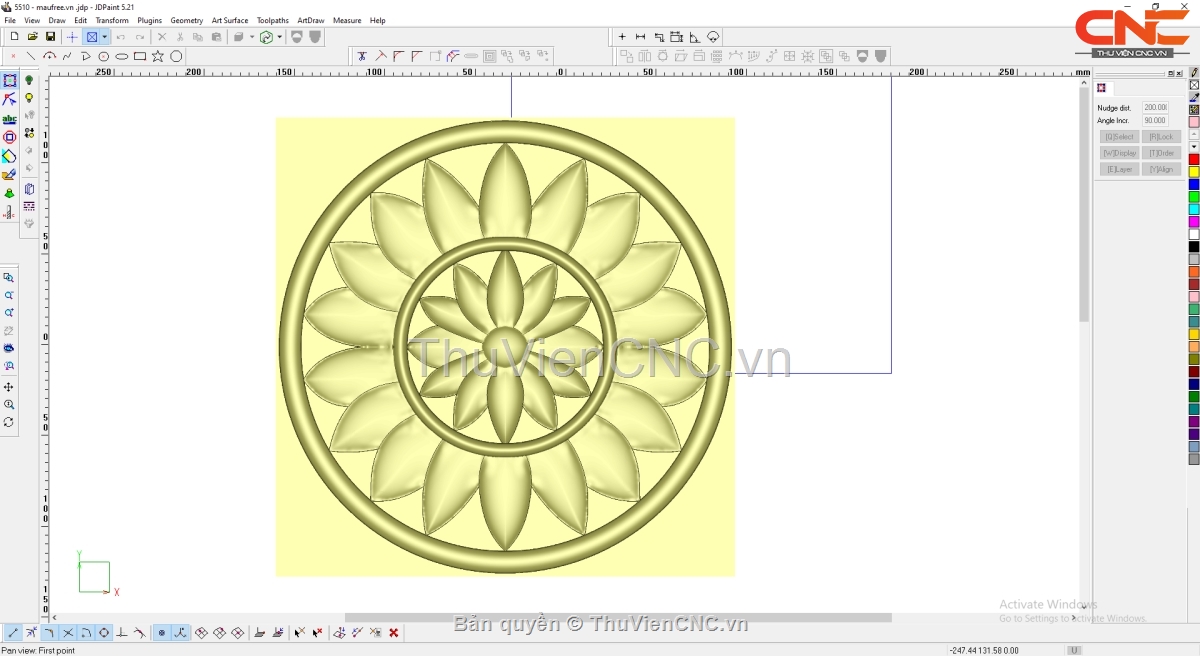Click the light bulb icon in left toolbar

(29, 98)
